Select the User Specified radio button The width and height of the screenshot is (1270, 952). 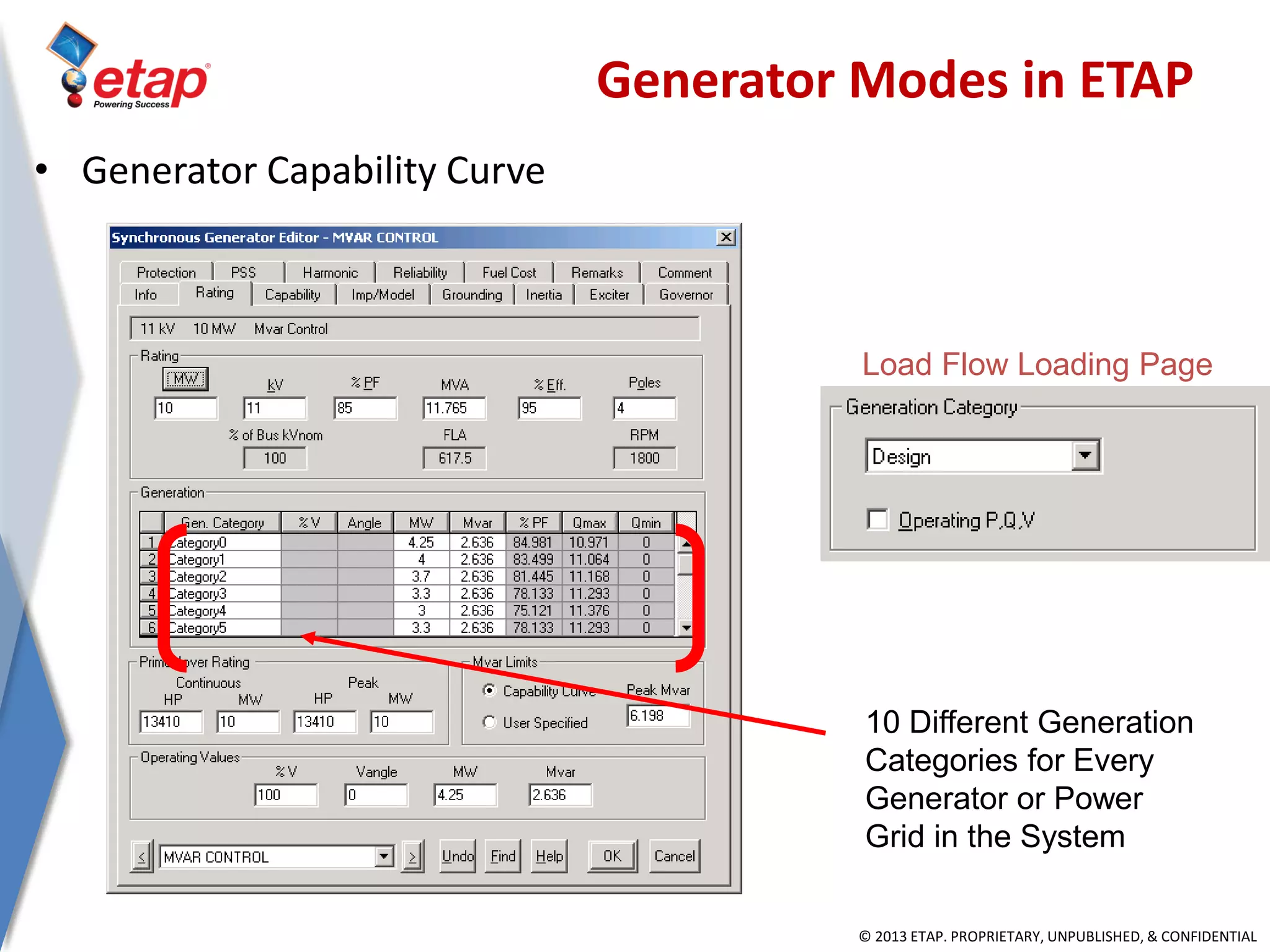(x=490, y=723)
